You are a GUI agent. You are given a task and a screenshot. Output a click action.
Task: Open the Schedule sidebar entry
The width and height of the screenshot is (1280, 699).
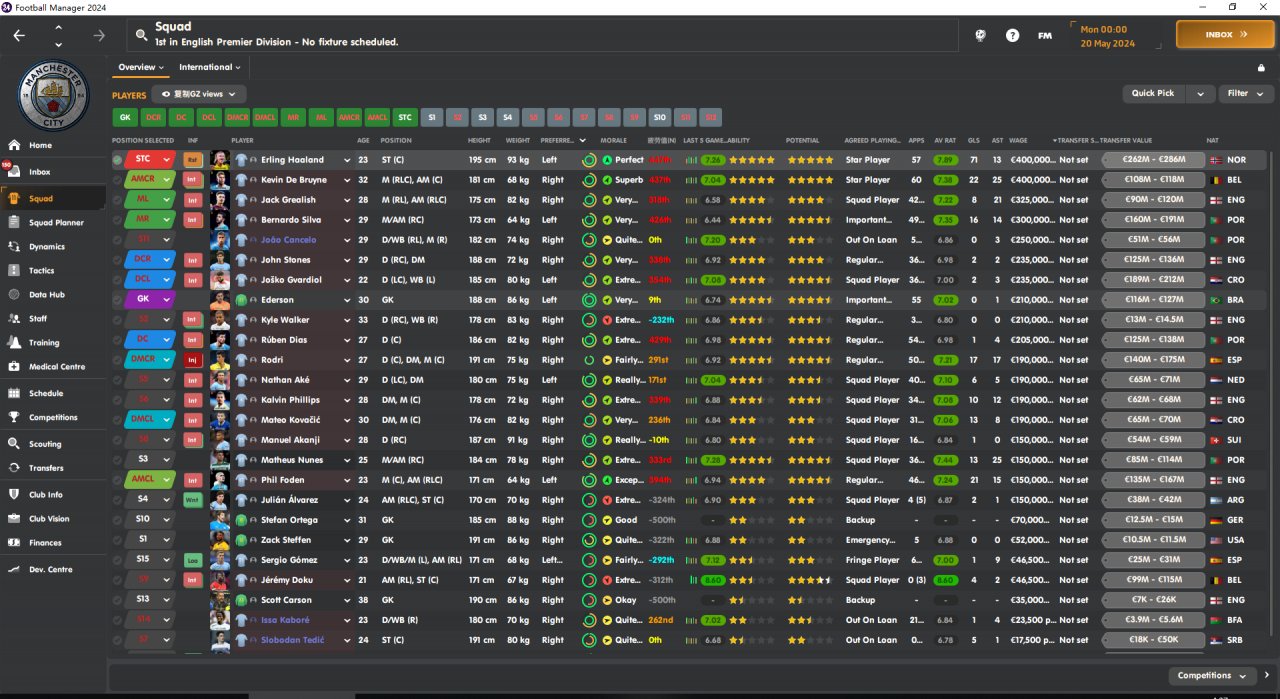pos(46,394)
